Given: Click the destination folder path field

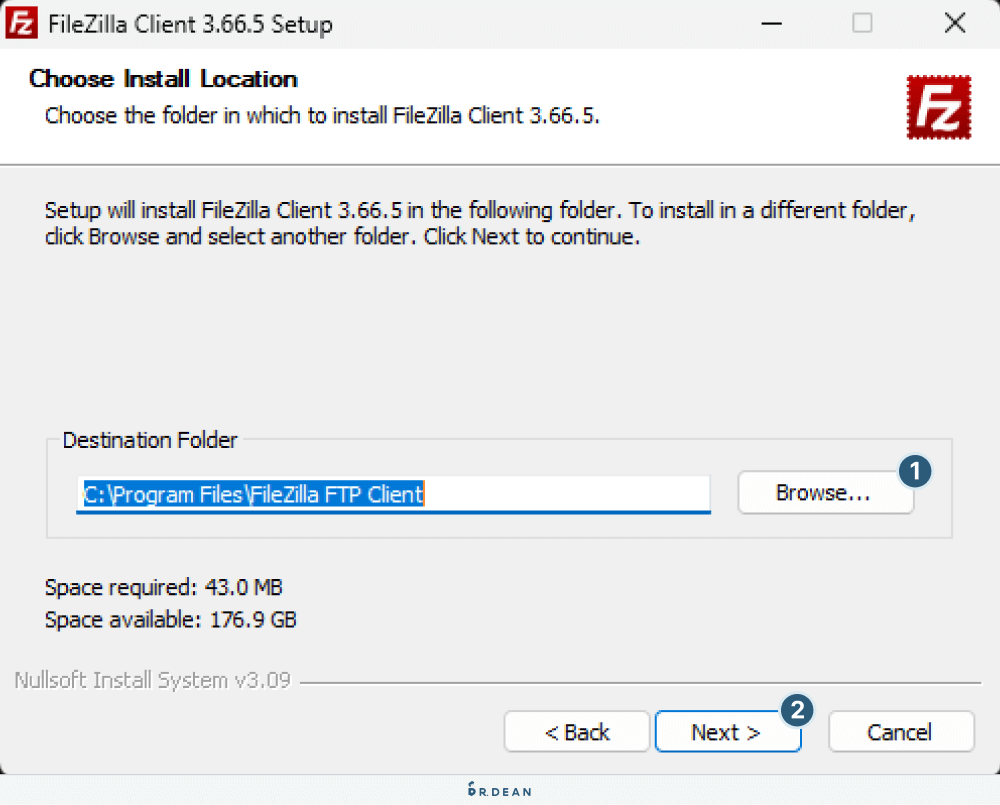Looking at the screenshot, I should pos(393,494).
